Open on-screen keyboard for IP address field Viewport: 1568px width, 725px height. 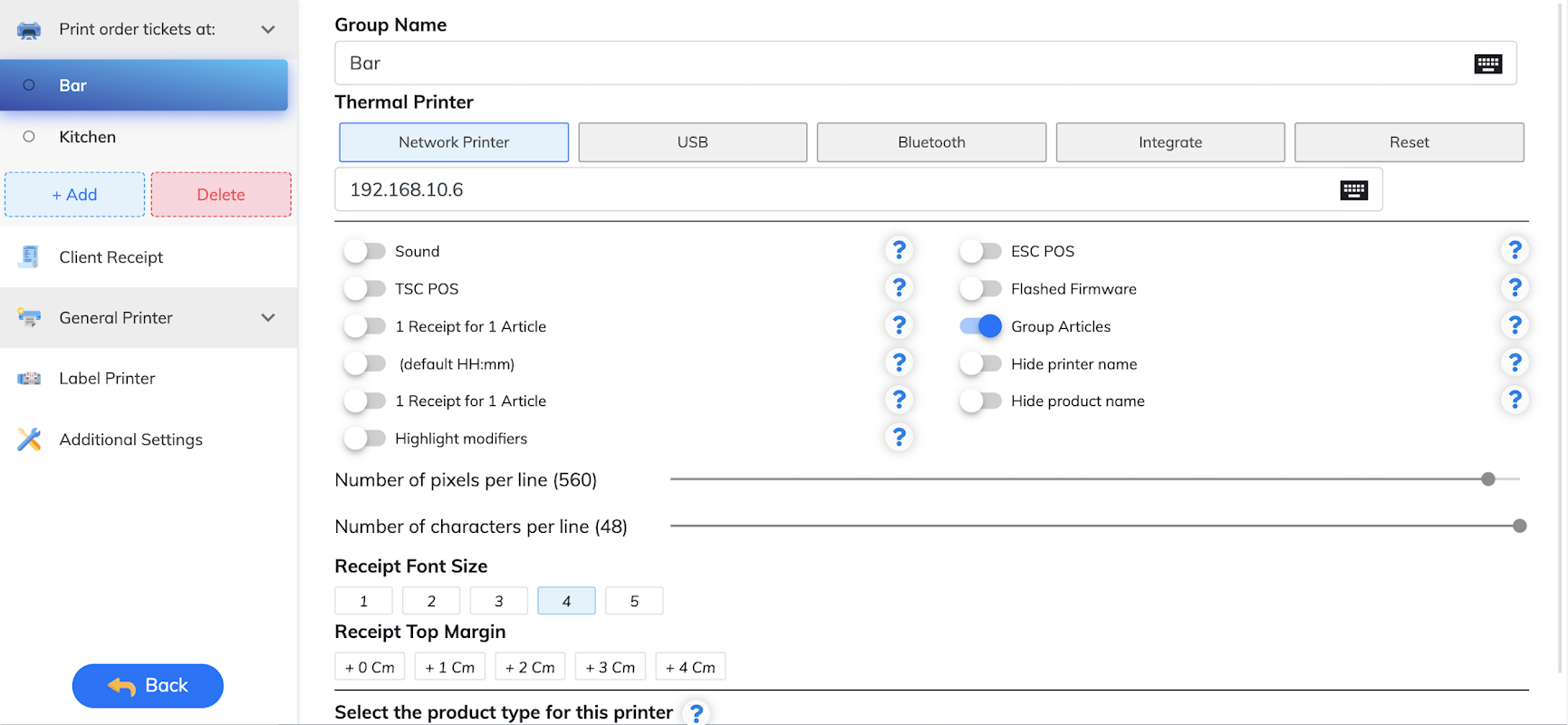point(1353,190)
